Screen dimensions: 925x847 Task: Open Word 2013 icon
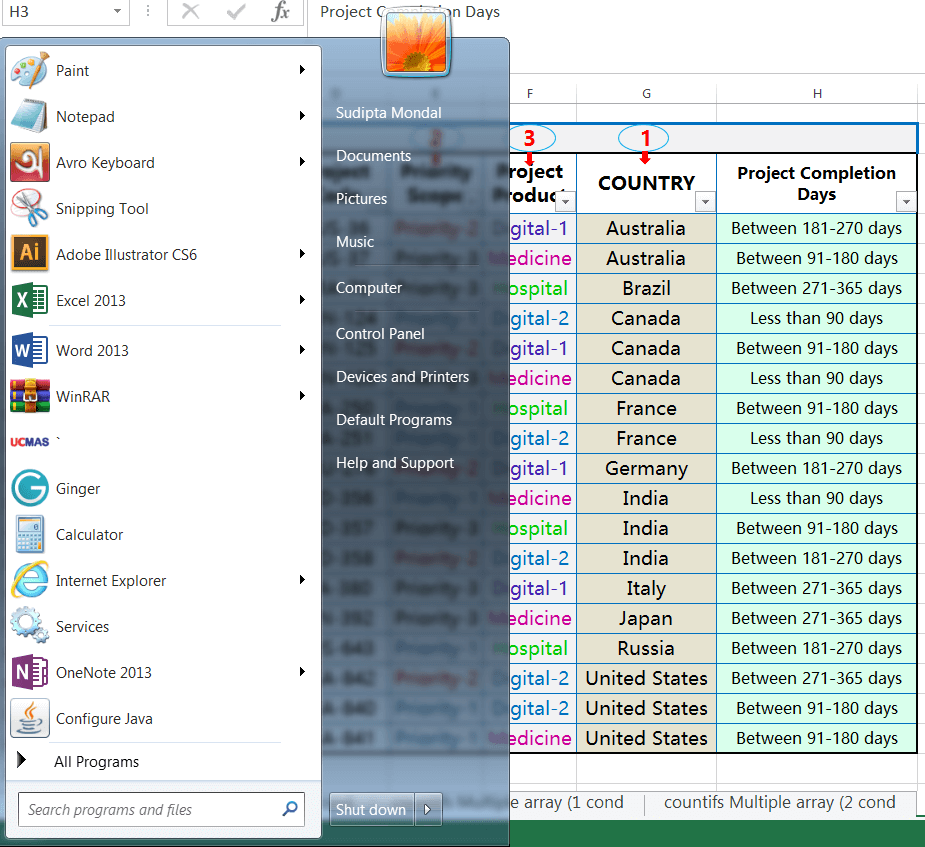point(29,350)
